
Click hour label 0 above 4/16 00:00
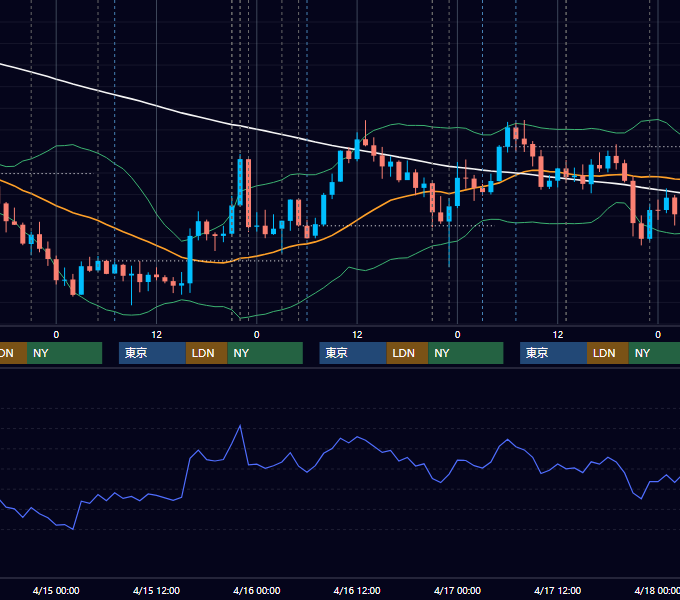[257, 335]
